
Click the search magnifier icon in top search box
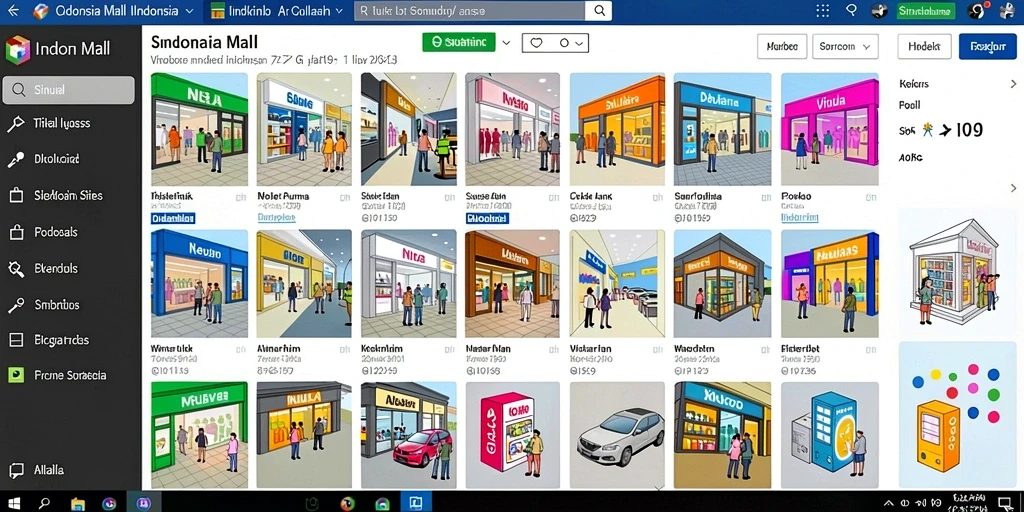pyautogui.click(x=599, y=10)
